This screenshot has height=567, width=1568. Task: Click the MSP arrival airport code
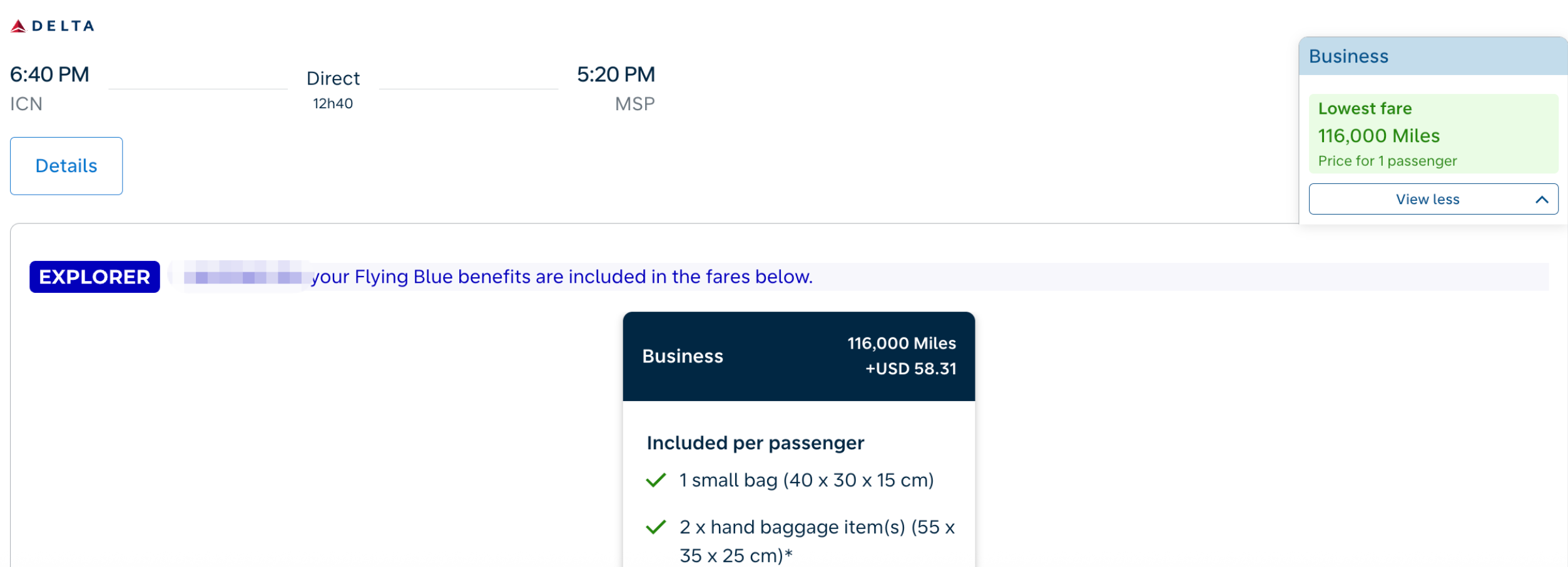tap(634, 104)
